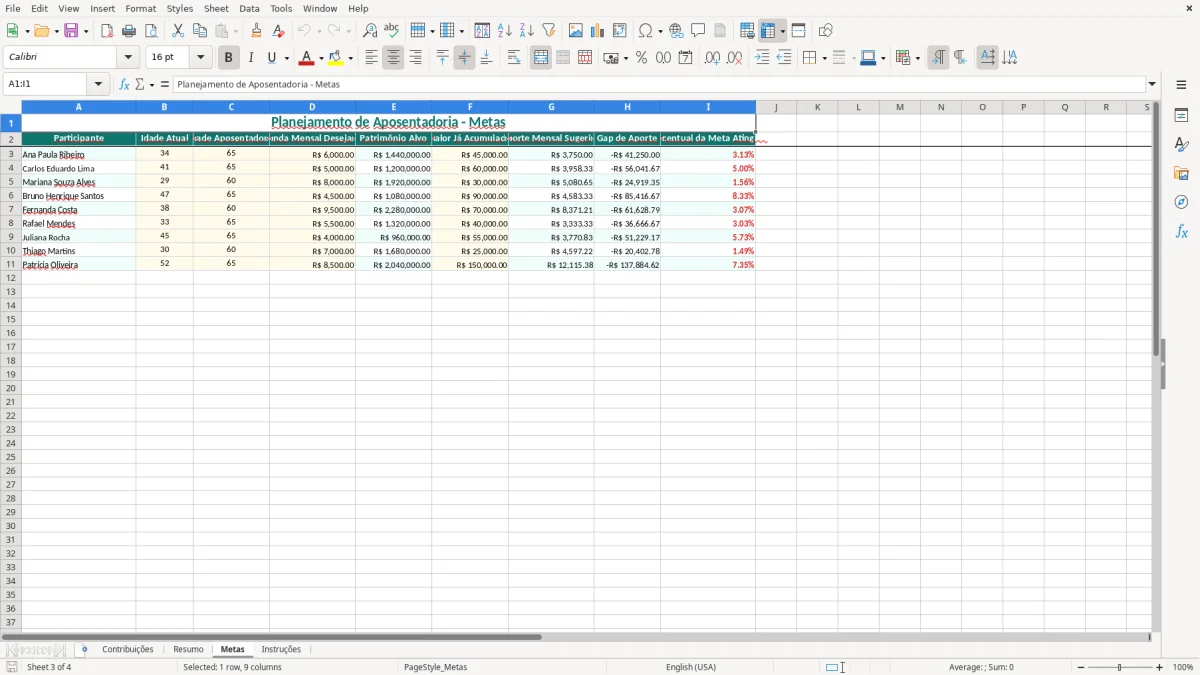Click the Save document icon
Image resolution: width=1200 pixels, height=675 pixels.
71,31
